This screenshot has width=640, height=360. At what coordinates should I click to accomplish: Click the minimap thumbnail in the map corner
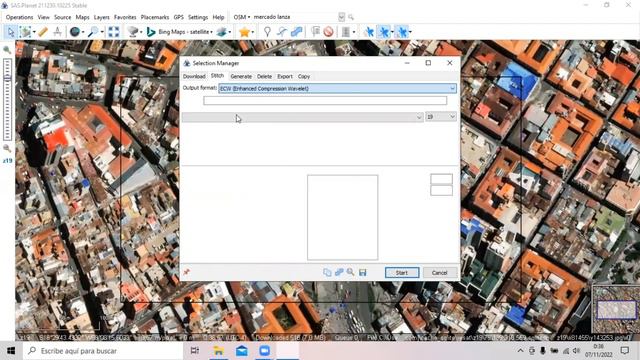click(616, 310)
